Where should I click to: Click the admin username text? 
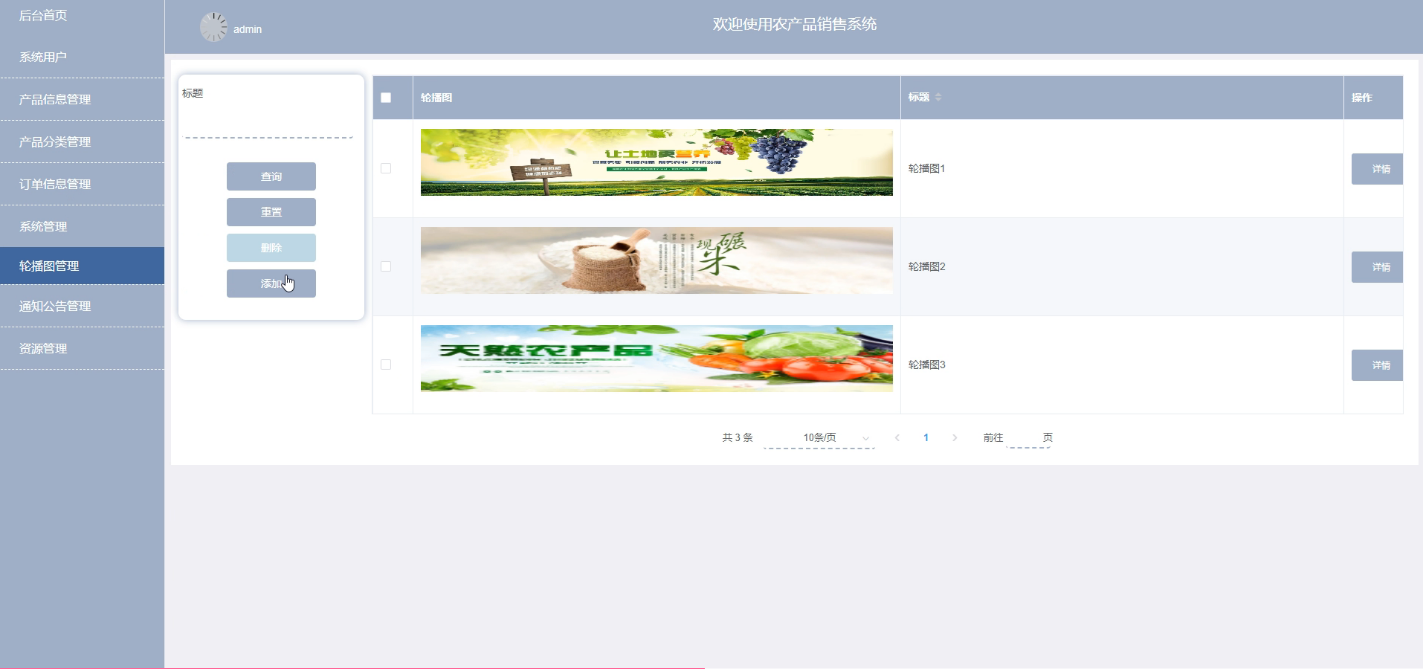pos(248,29)
